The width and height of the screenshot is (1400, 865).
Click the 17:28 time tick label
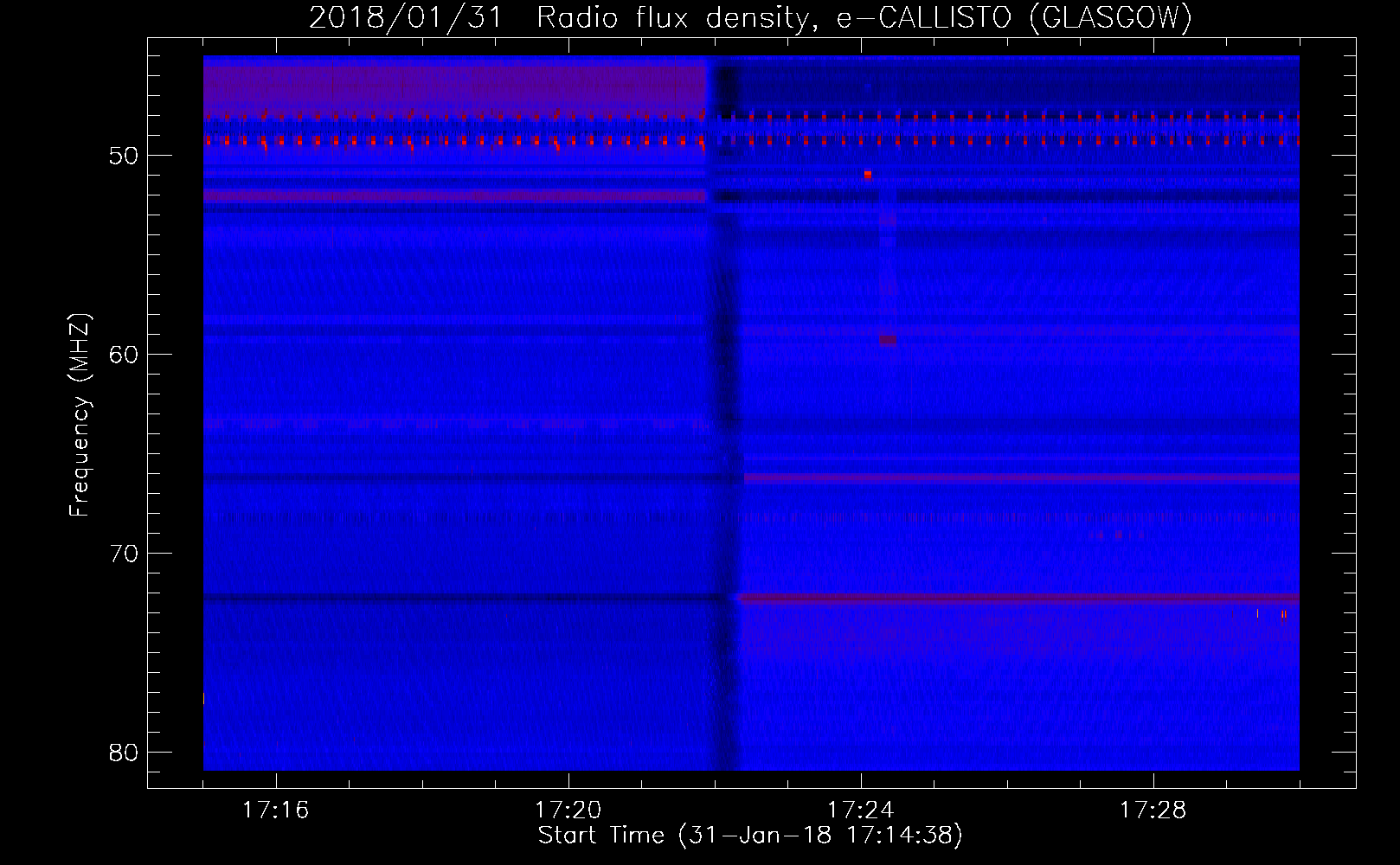click(1153, 810)
